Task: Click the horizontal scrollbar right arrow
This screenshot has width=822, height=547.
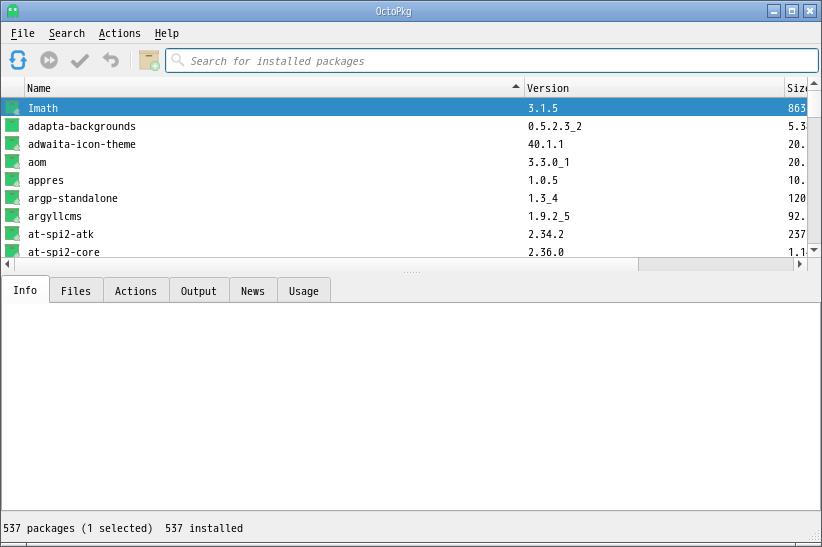Action: [x=800, y=264]
